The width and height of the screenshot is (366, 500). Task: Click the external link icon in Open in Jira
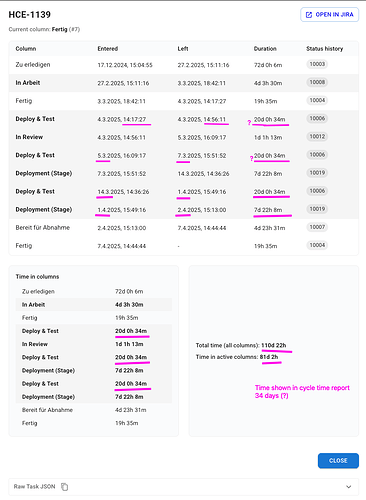[309, 15]
